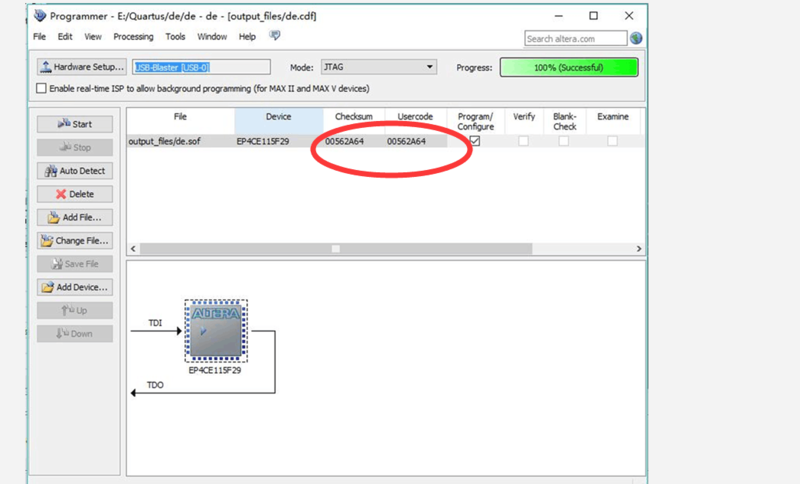Click the Delete button with red X
800x484 pixels.
point(75,194)
